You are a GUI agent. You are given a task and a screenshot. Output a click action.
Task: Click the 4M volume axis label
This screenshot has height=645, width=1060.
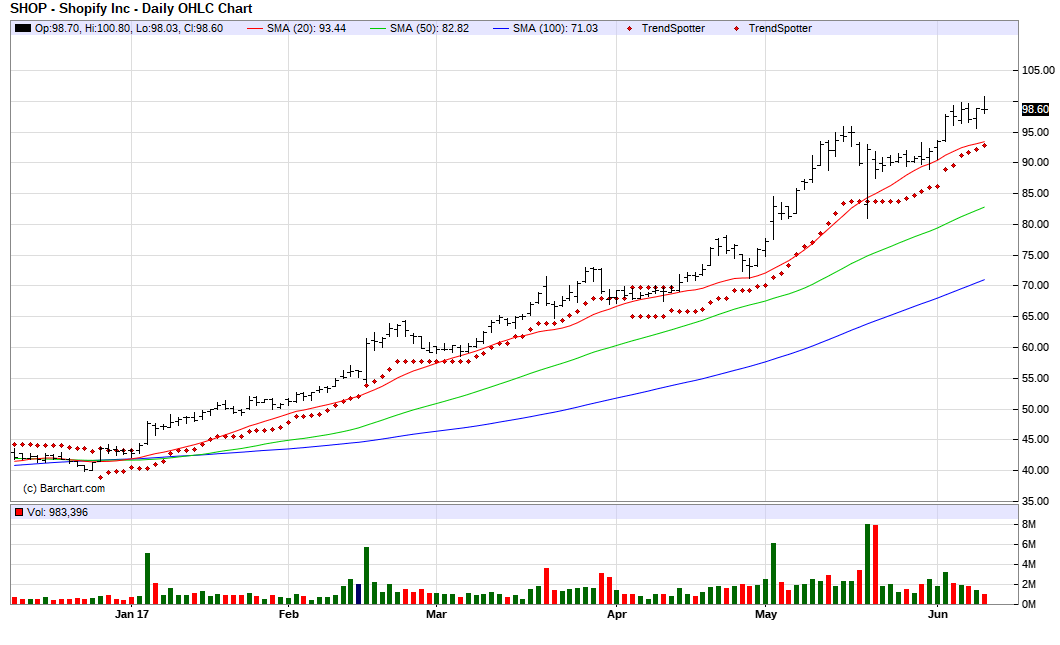(1028, 565)
